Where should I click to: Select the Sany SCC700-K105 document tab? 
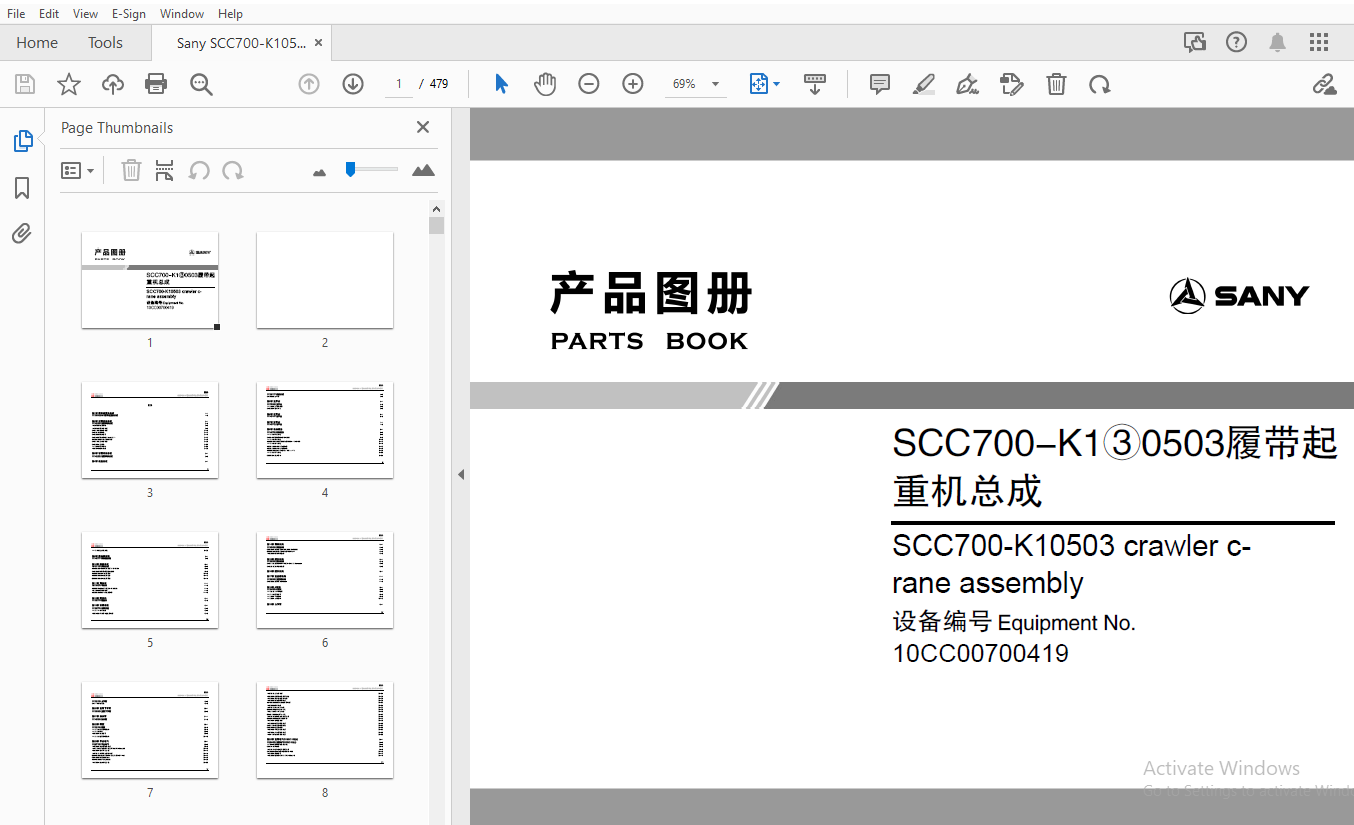tap(241, 43)
